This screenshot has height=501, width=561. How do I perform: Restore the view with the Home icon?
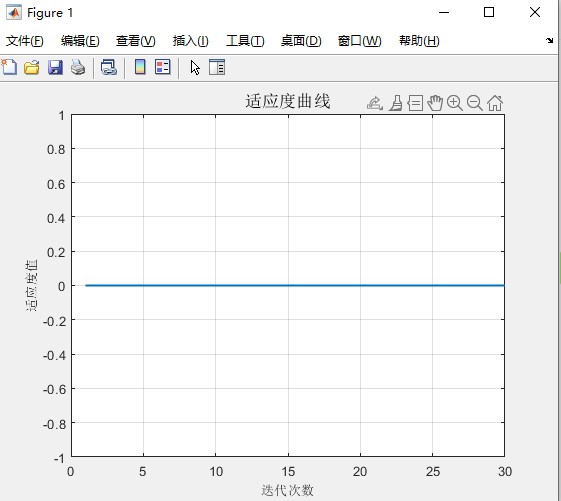coord(495,103)
